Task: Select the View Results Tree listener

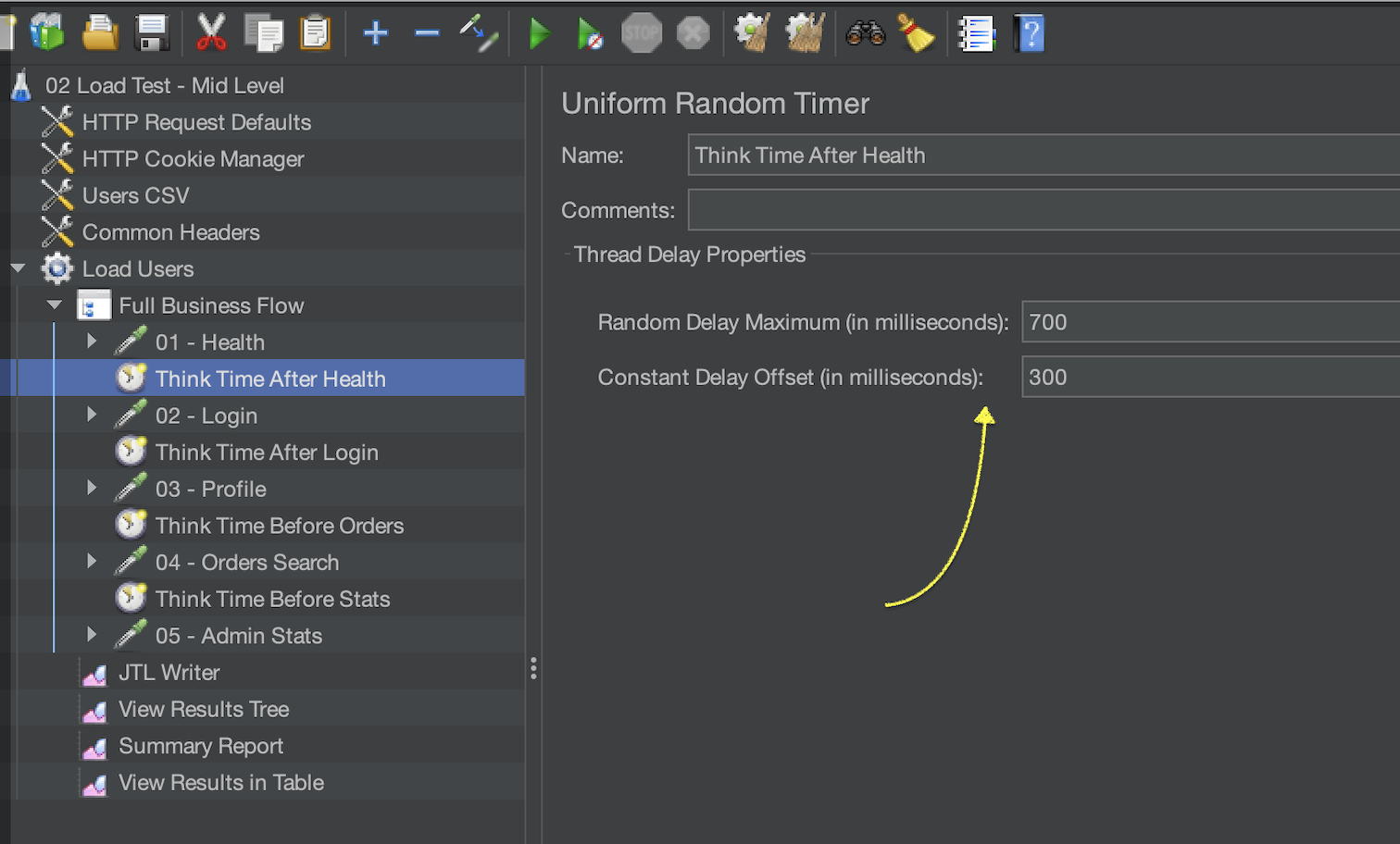Action: click(204, 709)
